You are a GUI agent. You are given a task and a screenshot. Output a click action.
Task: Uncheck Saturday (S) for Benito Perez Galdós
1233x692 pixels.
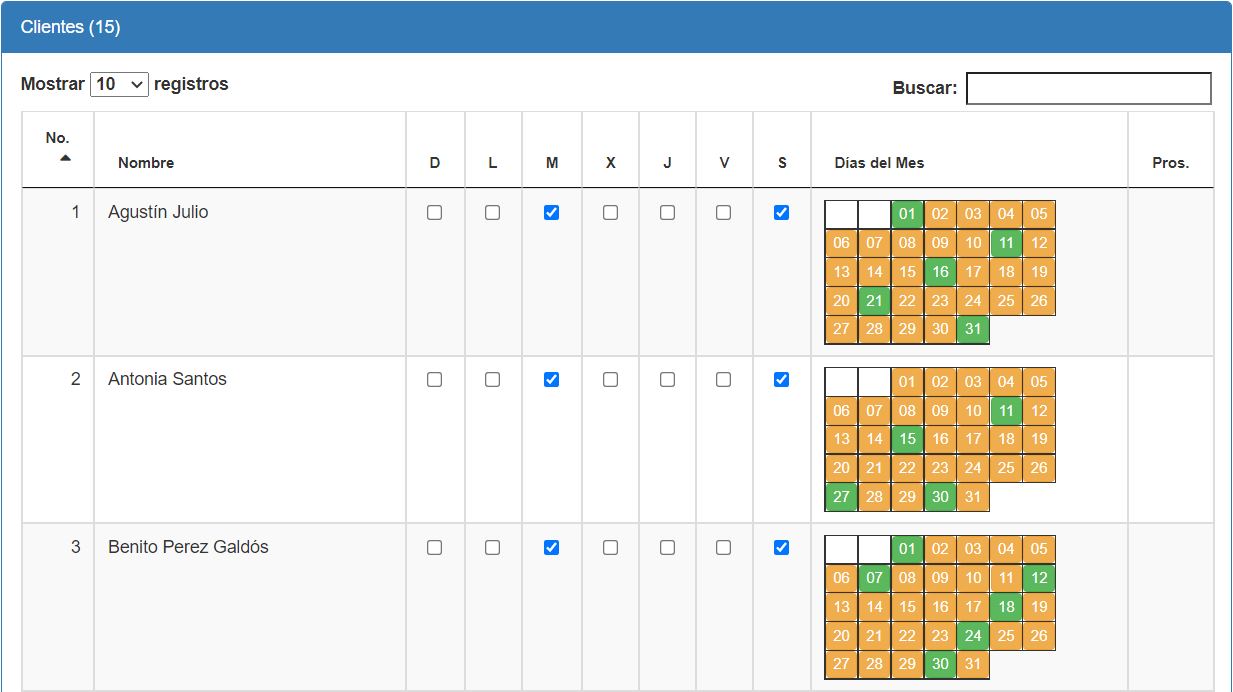[782, 548]
